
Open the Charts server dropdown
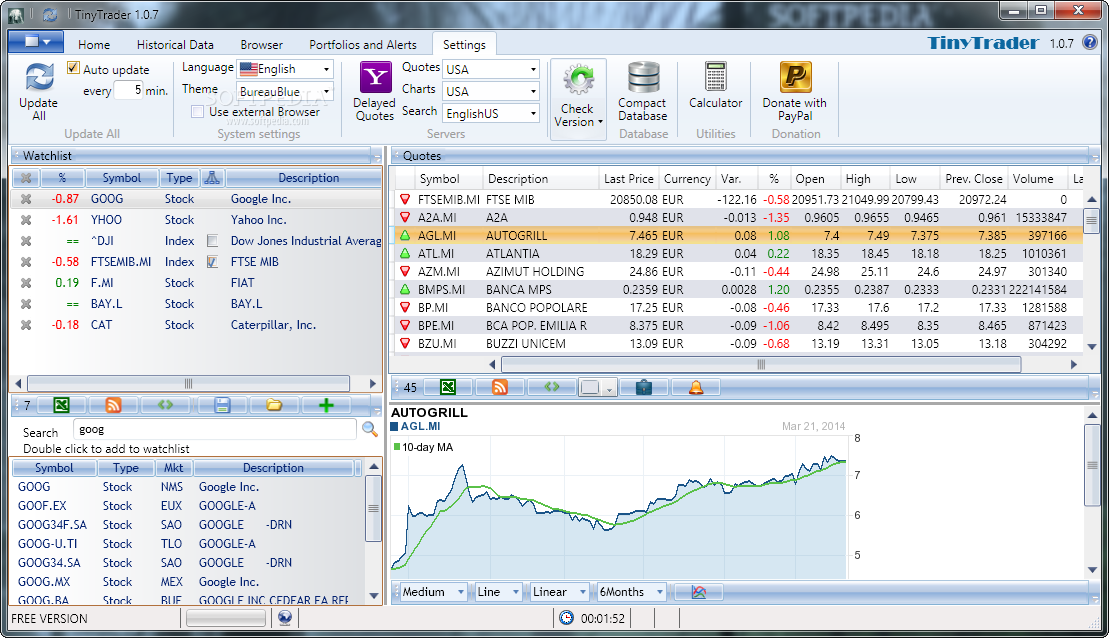point(491,91)
